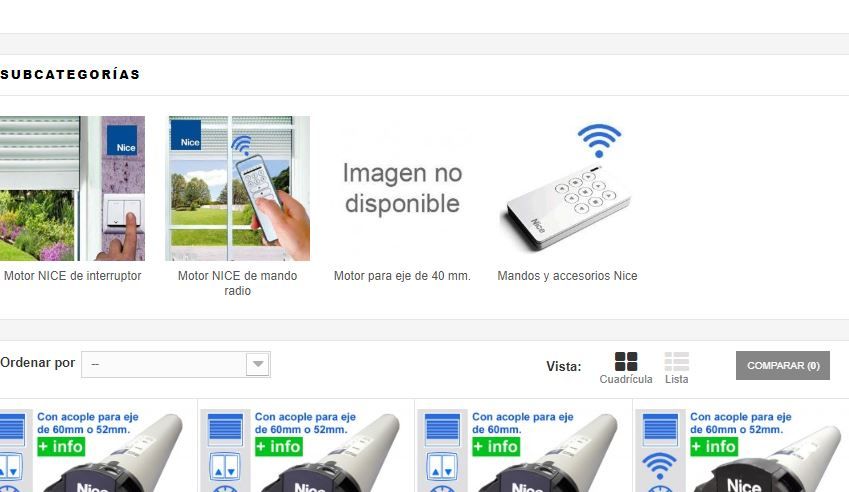Click the Mandos y accesorios Nice remote image
The image size is (849, 492).
pyautogui.click(x=567, y=188)
